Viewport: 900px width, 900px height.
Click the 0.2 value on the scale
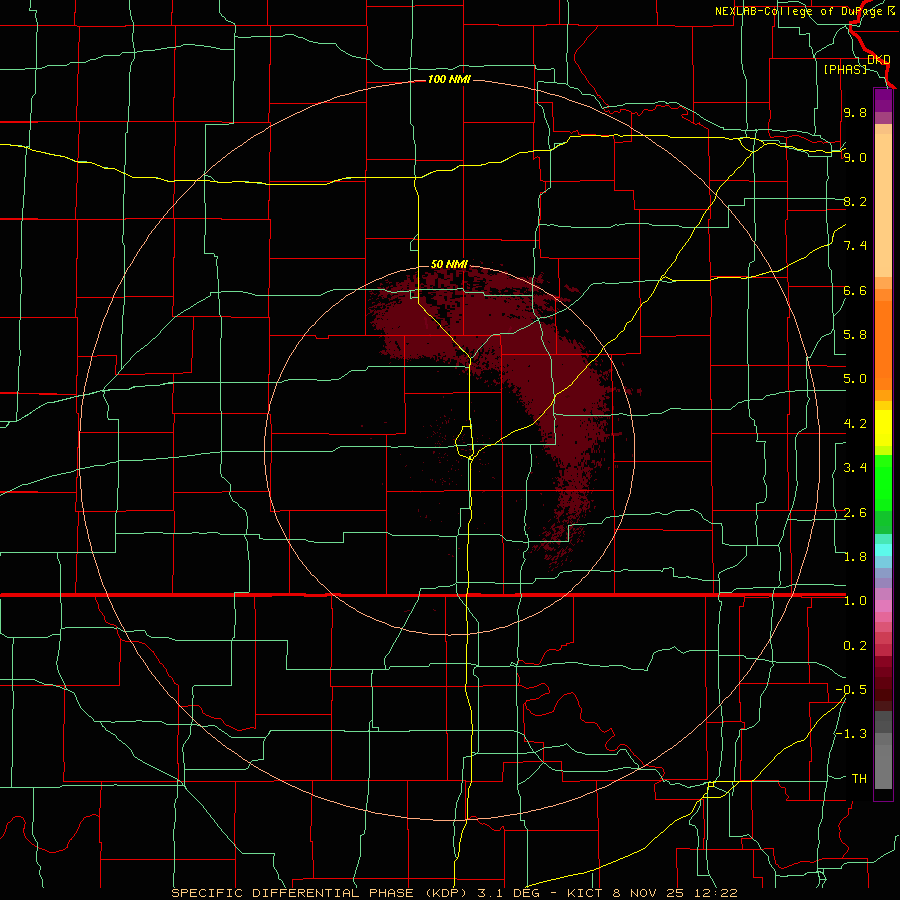(x=855, y=646)
